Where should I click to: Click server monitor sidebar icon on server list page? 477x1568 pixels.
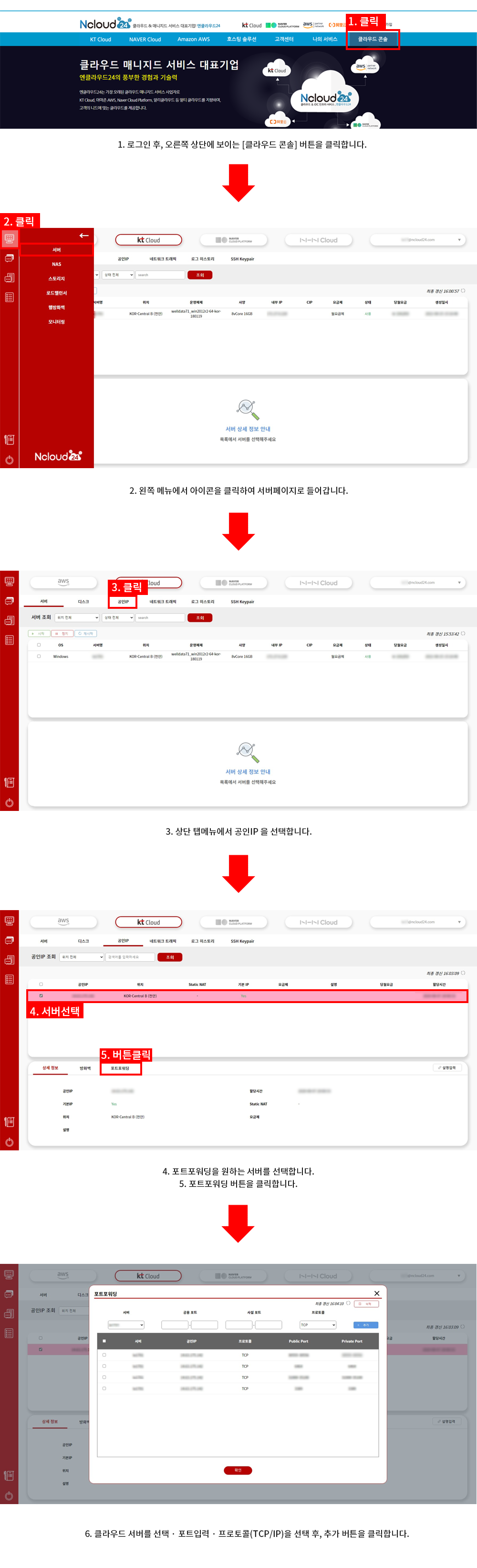(x=9, y=581)
